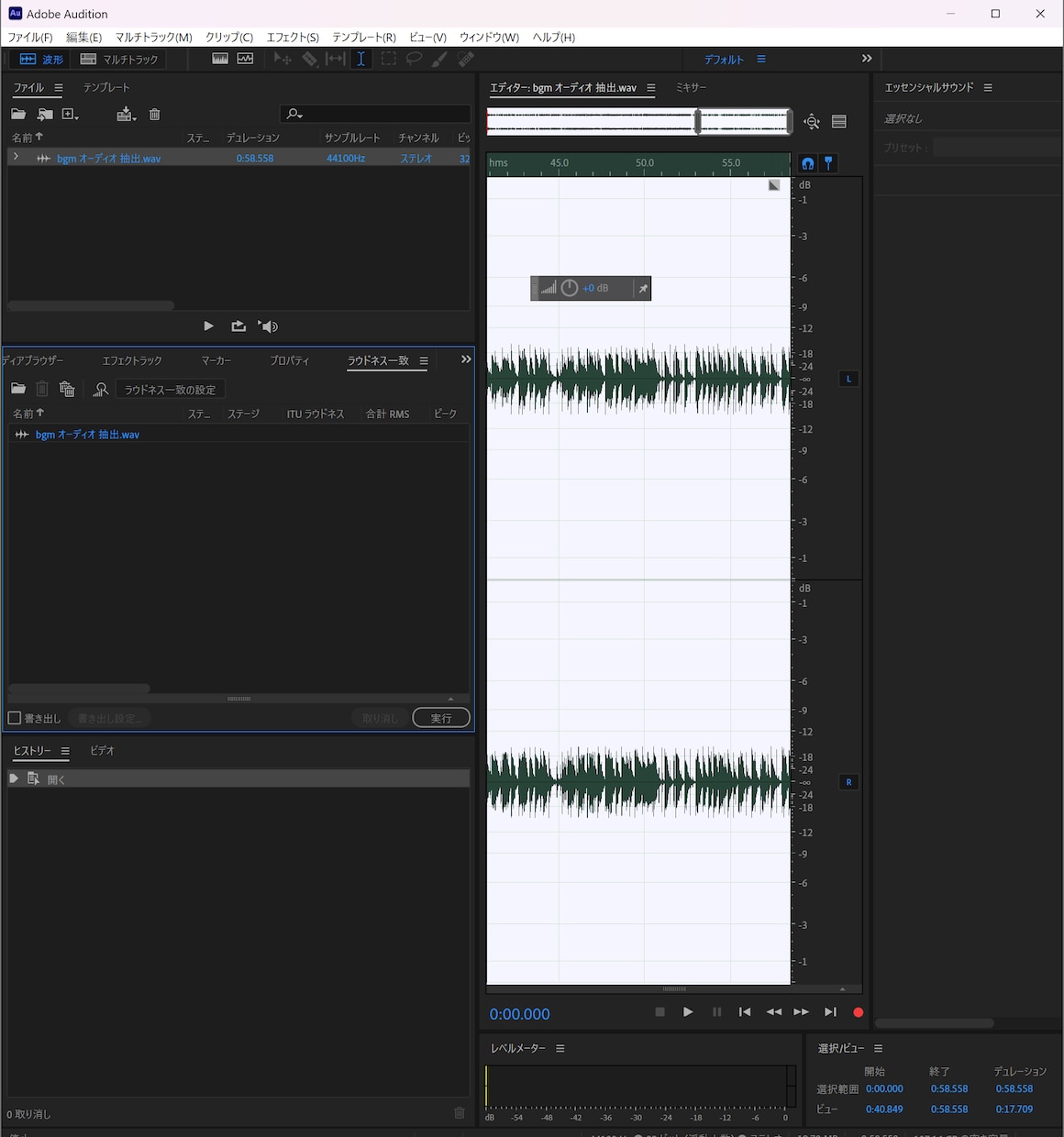Screen dimensions: 1064x1137
Task: Click the Rewind transport button
Action: pos(774,1012)
